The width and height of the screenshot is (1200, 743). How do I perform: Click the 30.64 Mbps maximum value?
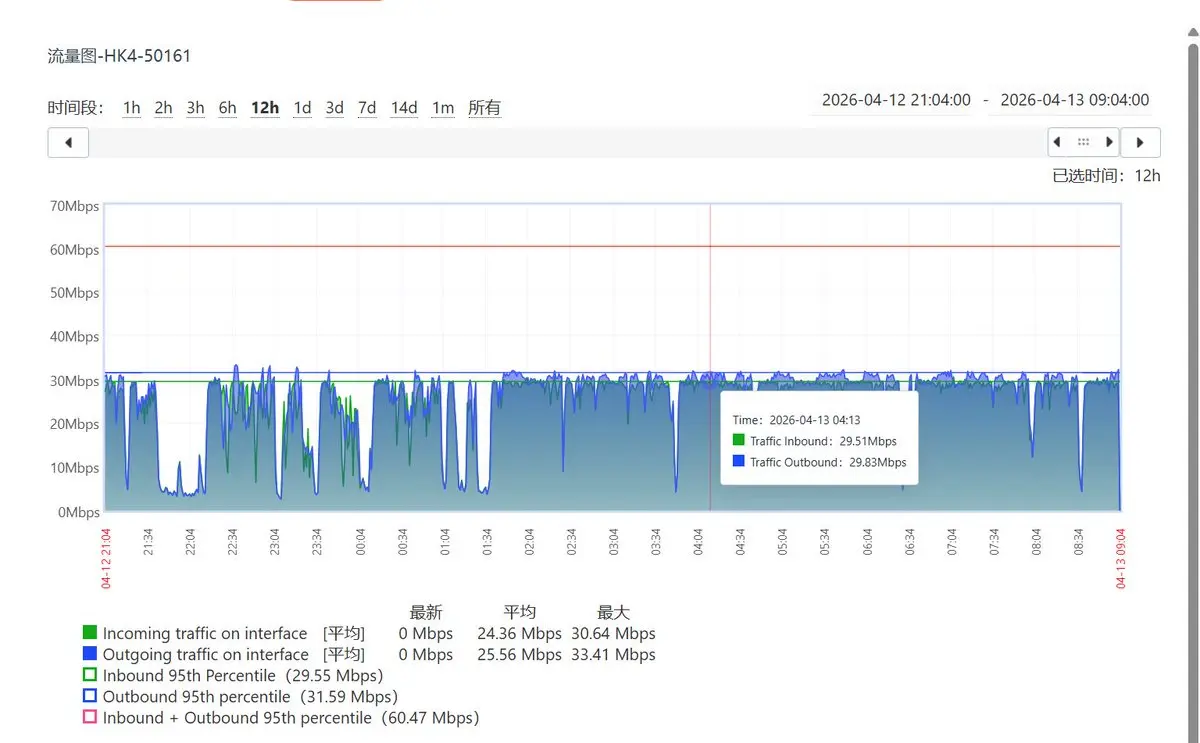(613, 633)
